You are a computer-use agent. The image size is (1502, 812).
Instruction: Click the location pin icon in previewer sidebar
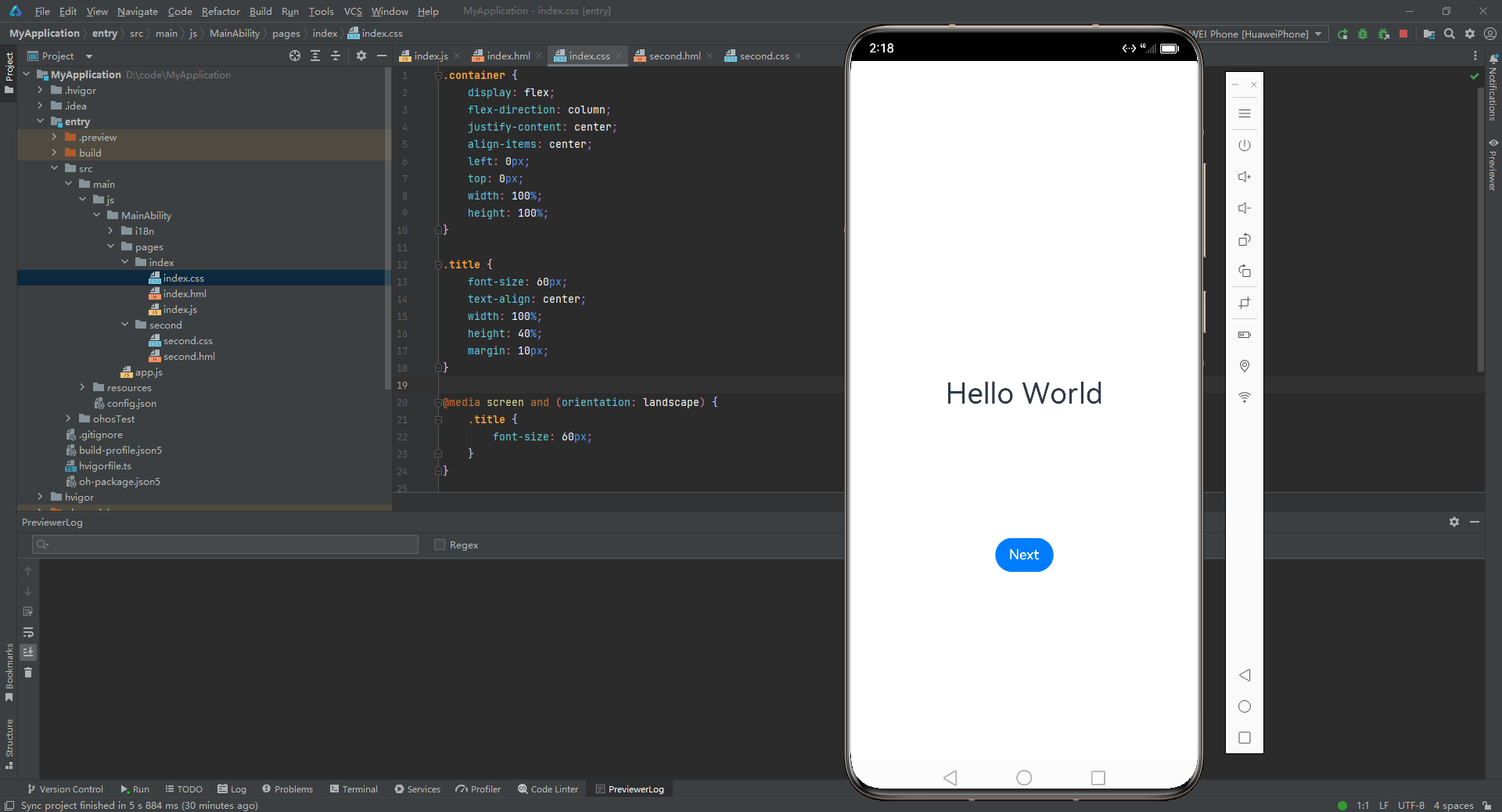coord(1245,366)
